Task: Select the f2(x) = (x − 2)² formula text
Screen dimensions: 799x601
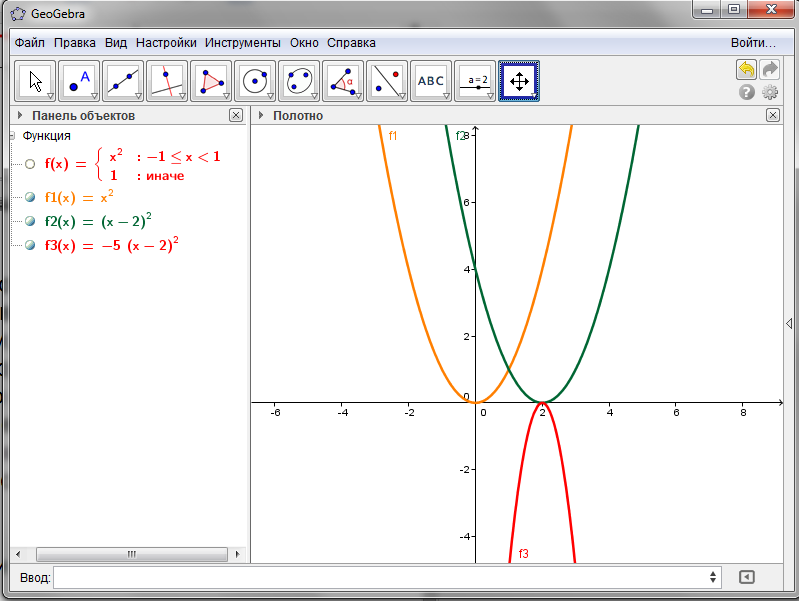Action: (98, 221)
